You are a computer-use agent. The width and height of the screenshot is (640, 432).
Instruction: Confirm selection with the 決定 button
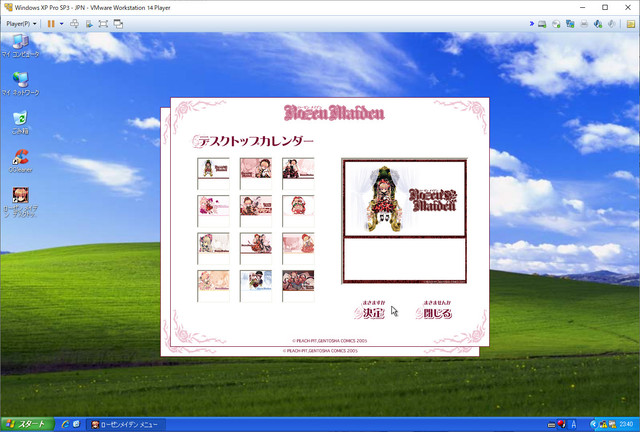point(370,310)
